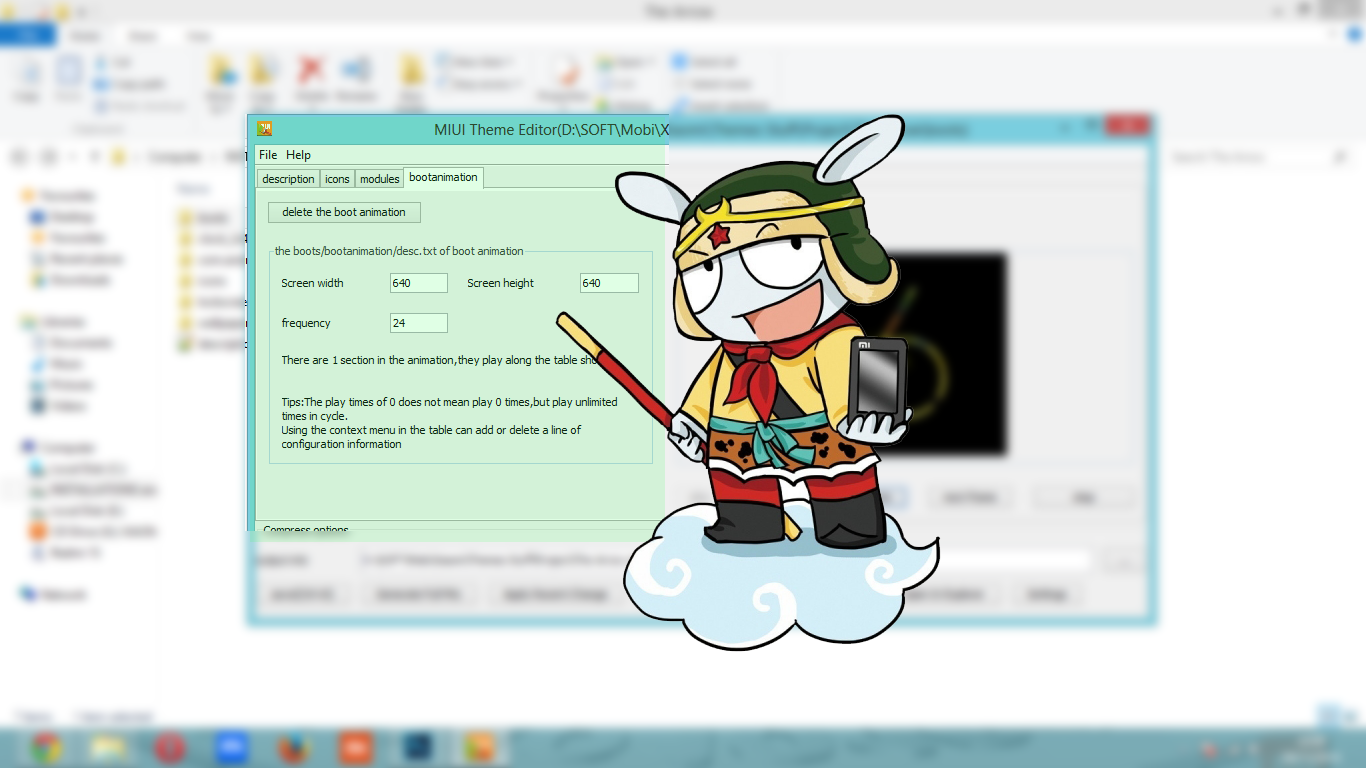Focus the Screen width input field
Screen dimensions: 1366x768
coord(419,283)
